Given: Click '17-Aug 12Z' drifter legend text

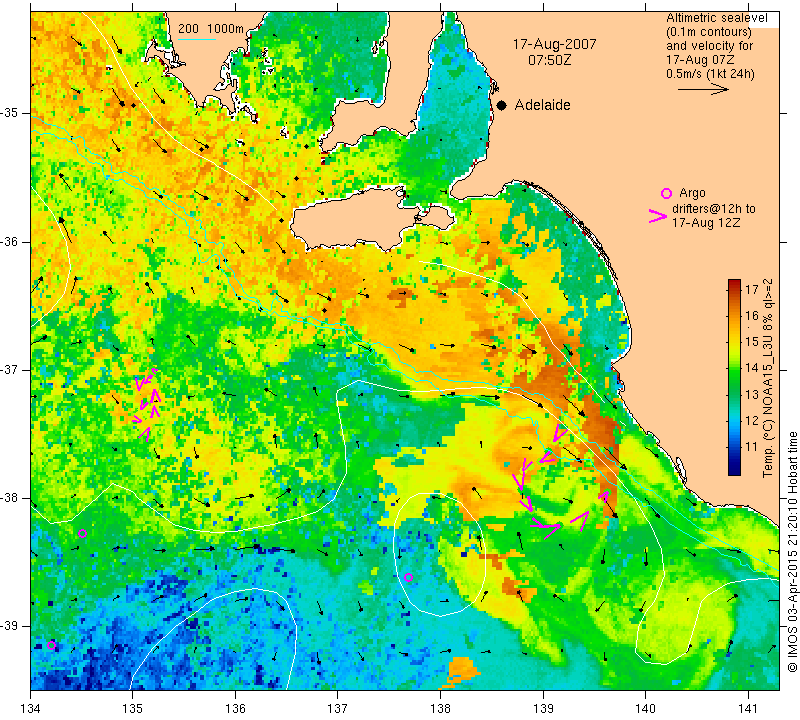Looking at the screenshot, I should point(706,223).
